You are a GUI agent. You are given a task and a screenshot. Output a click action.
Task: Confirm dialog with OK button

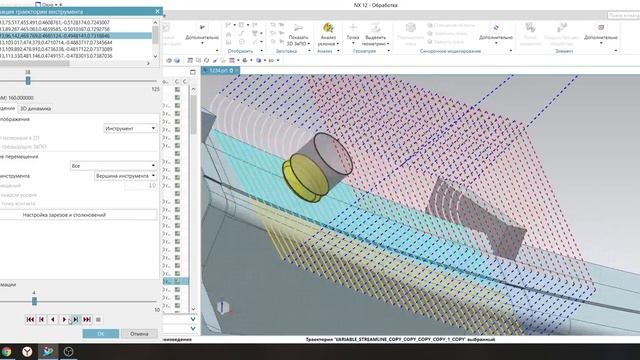pyautogui.click(x=101, y=333)
